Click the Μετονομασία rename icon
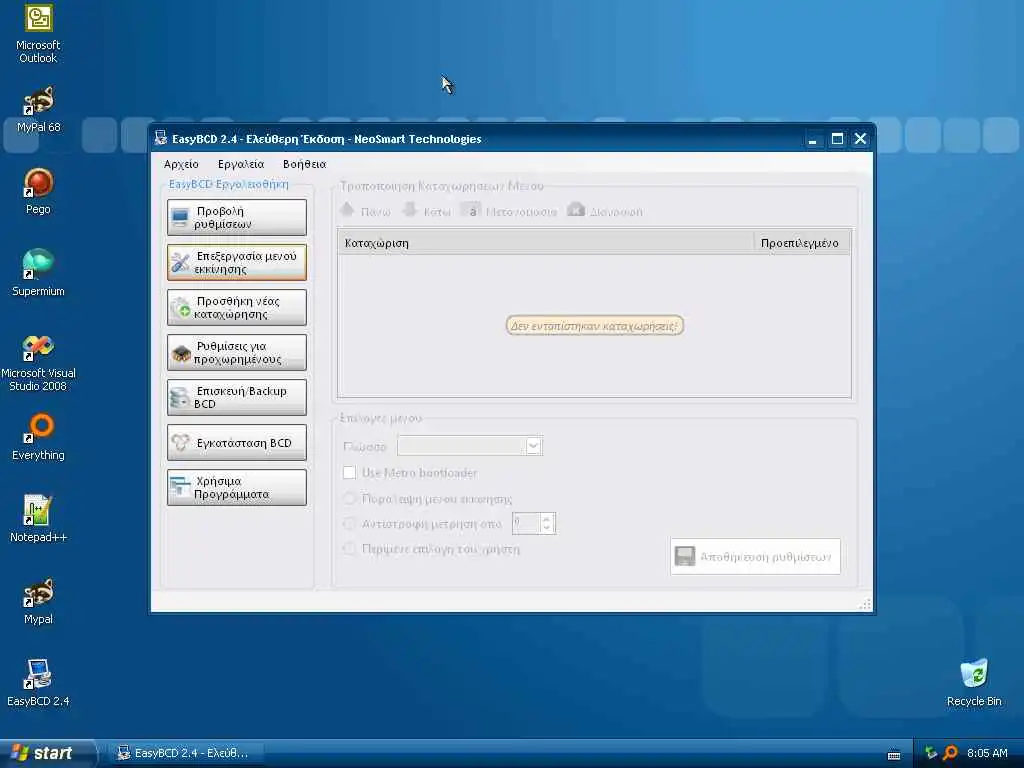This screenshot has height=768, width=1024. [x=471, y=210]
